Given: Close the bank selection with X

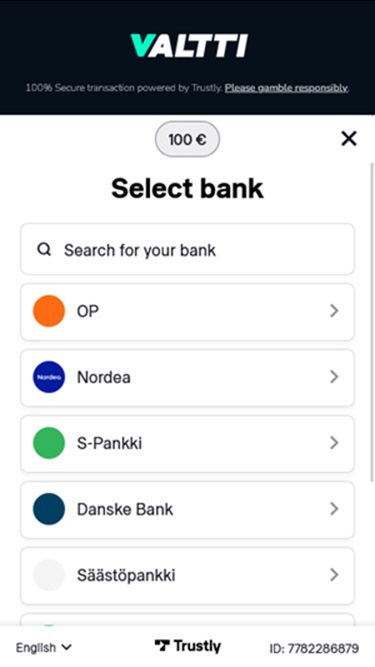Looking at the screenshot, I should (x=349, y=139).
